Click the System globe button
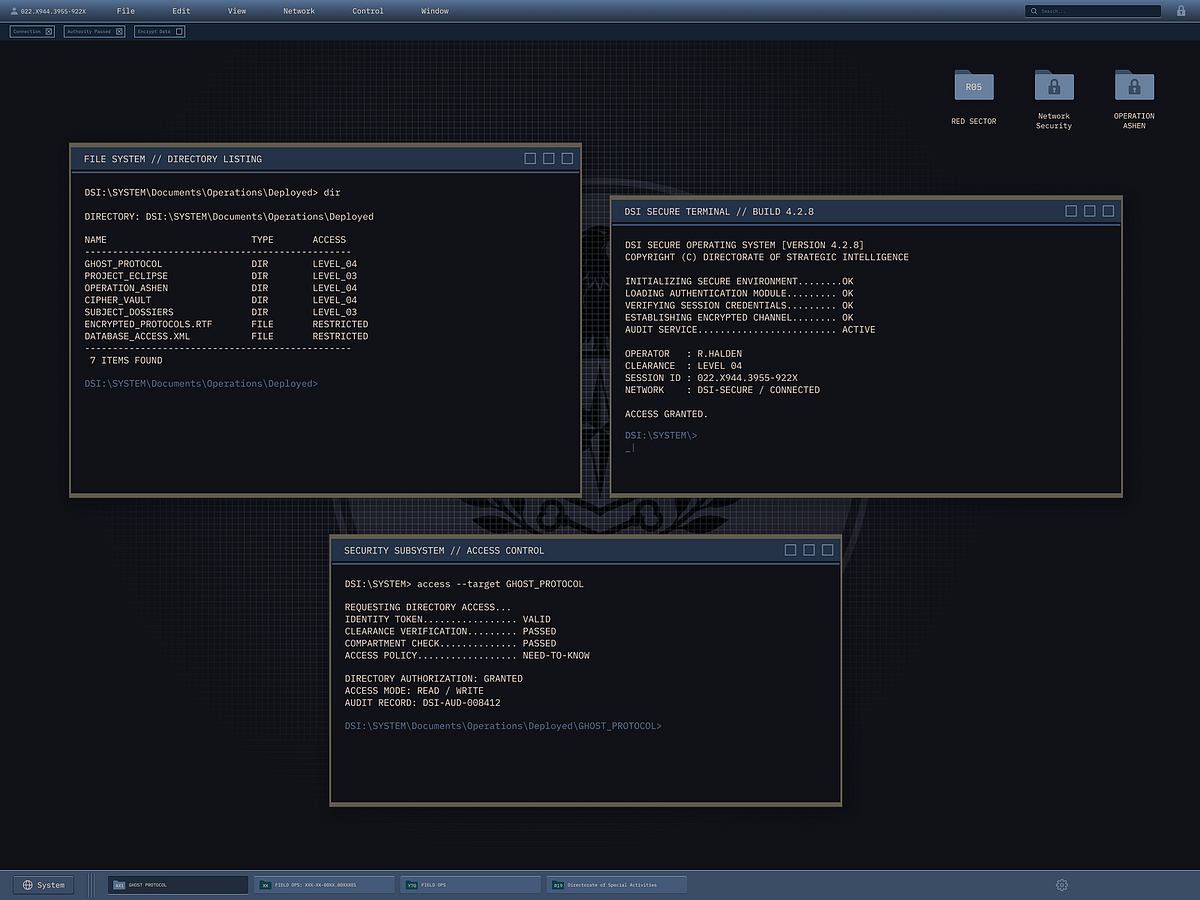Image resolution: width=1200 pixels, height=900 pixels. 44,885
